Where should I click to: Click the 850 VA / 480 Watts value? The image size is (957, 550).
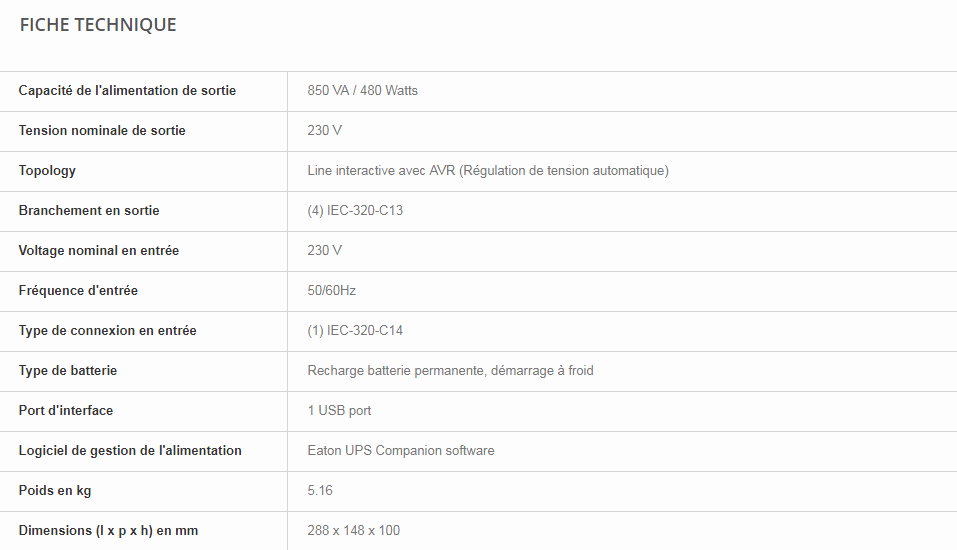click(x=362, y=91)
